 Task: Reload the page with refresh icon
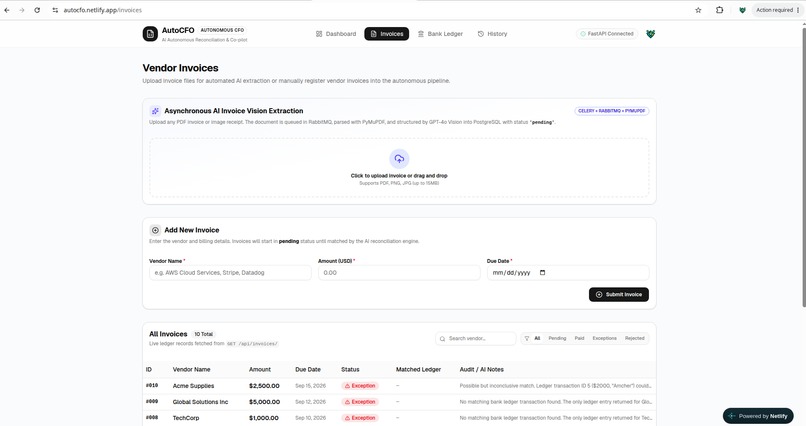click(37, 10)
